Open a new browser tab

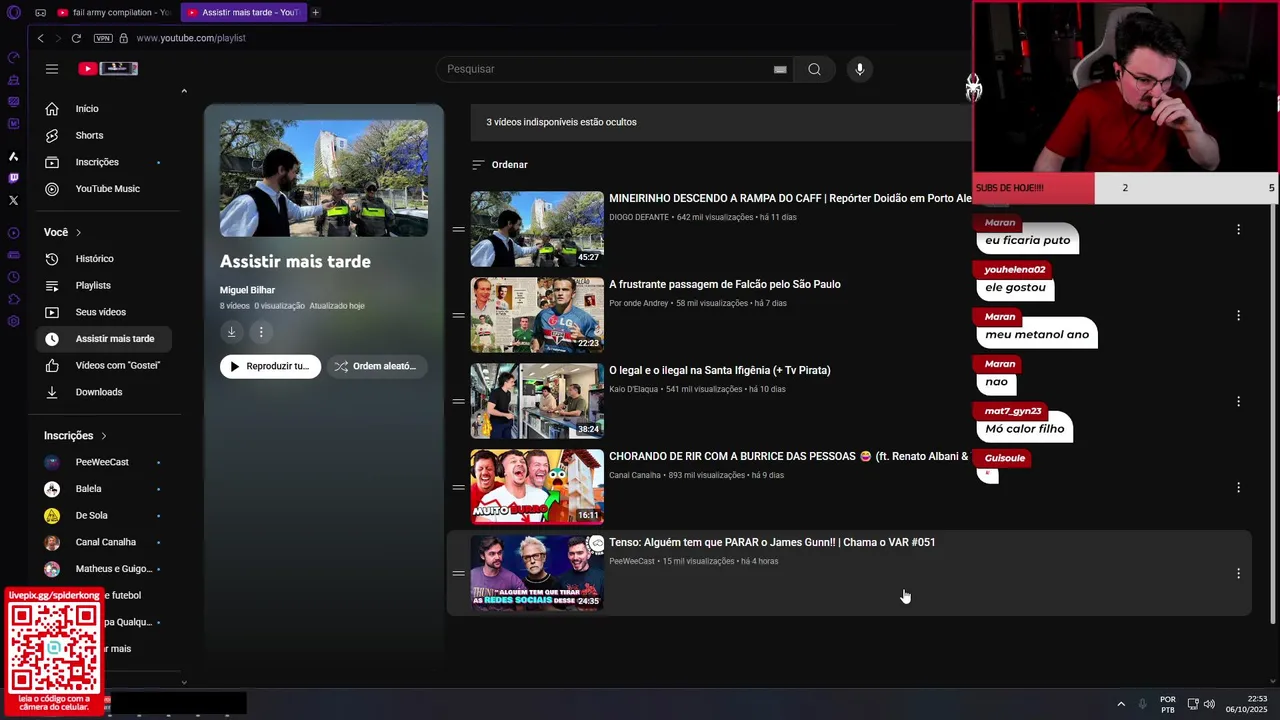(315, 12)
